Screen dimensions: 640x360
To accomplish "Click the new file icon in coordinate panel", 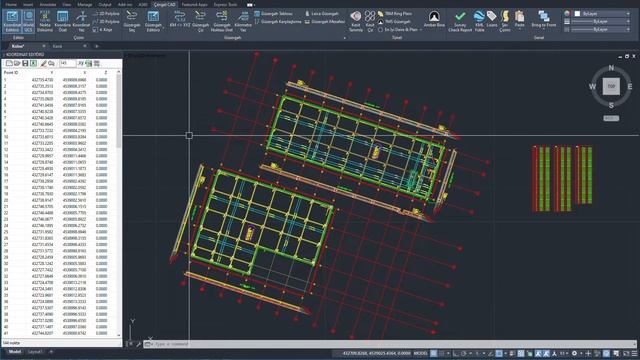I will tap(9, 63).
